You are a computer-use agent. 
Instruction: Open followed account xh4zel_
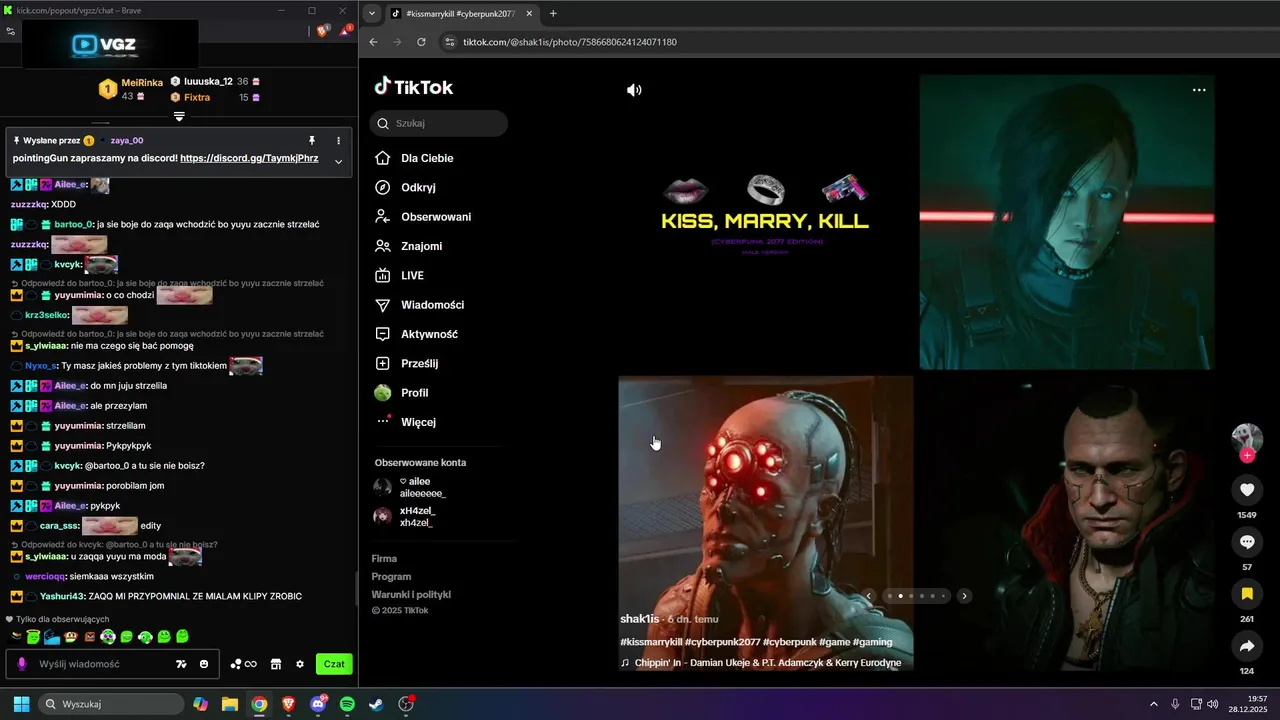tap(405, 516)
